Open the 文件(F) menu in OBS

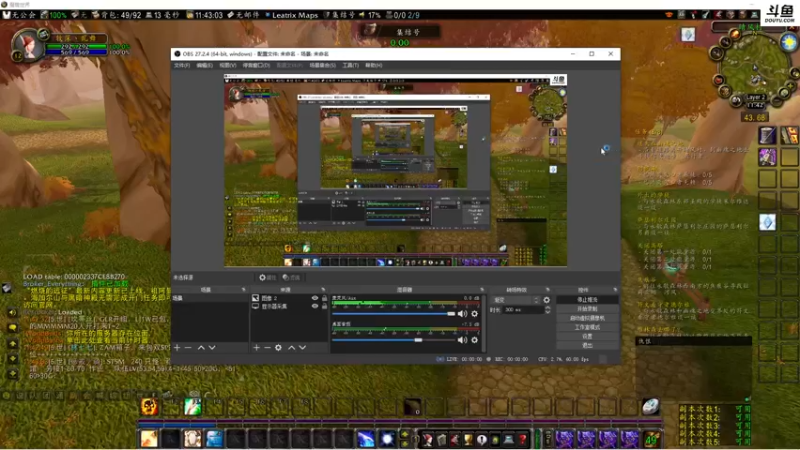[x=182, y=65]
